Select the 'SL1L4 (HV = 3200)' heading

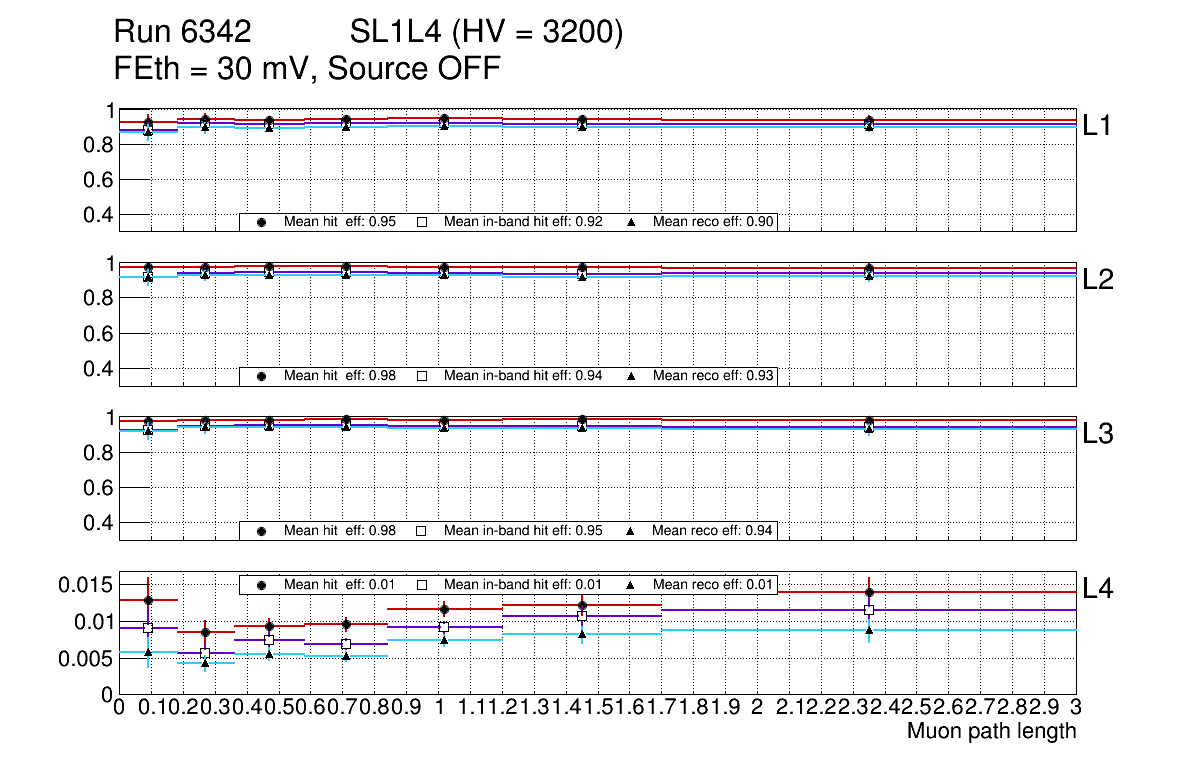pyautogui.click(x=487, y=34)
